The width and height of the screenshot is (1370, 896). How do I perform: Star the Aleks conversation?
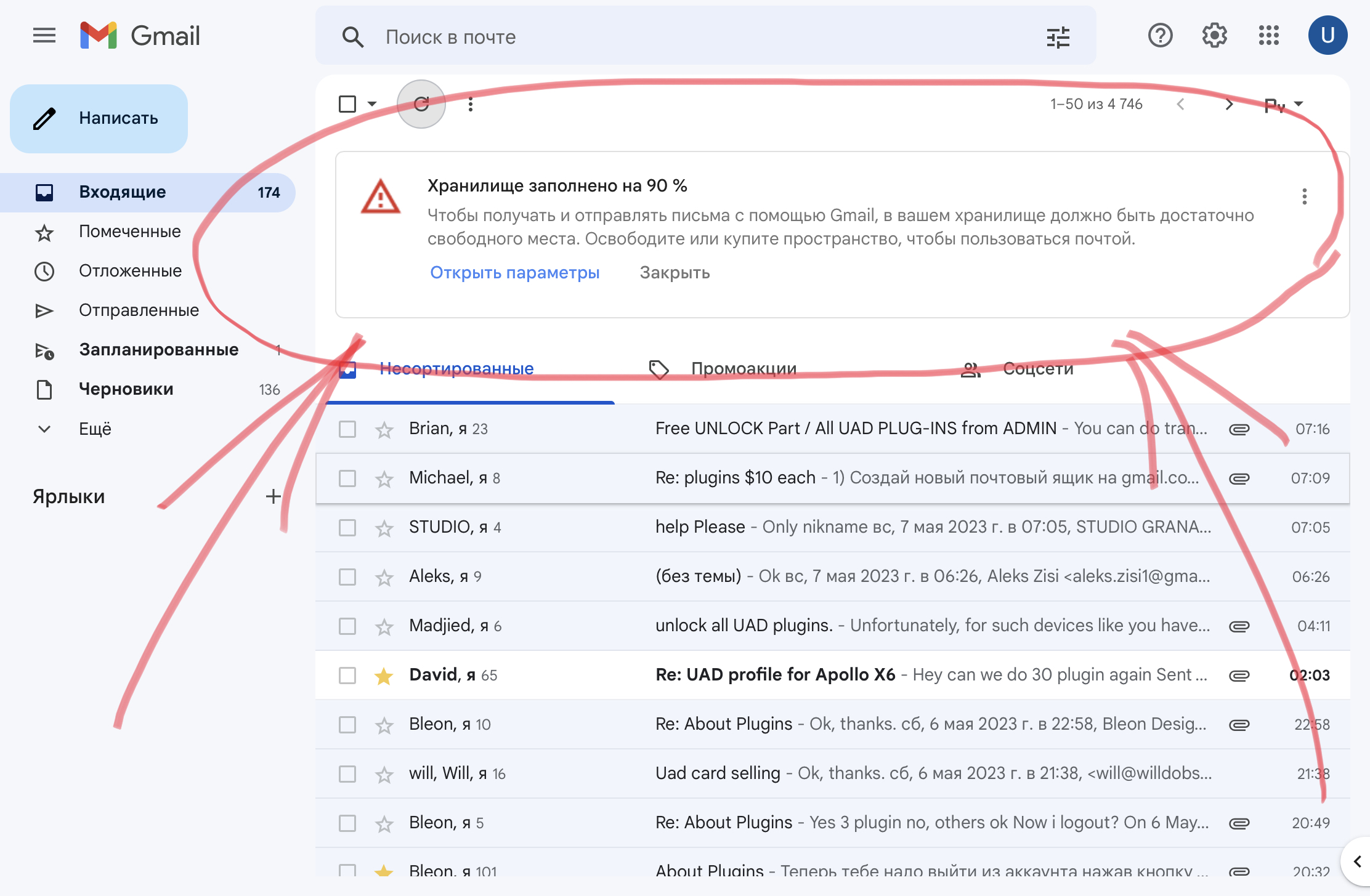click(384, 577)
